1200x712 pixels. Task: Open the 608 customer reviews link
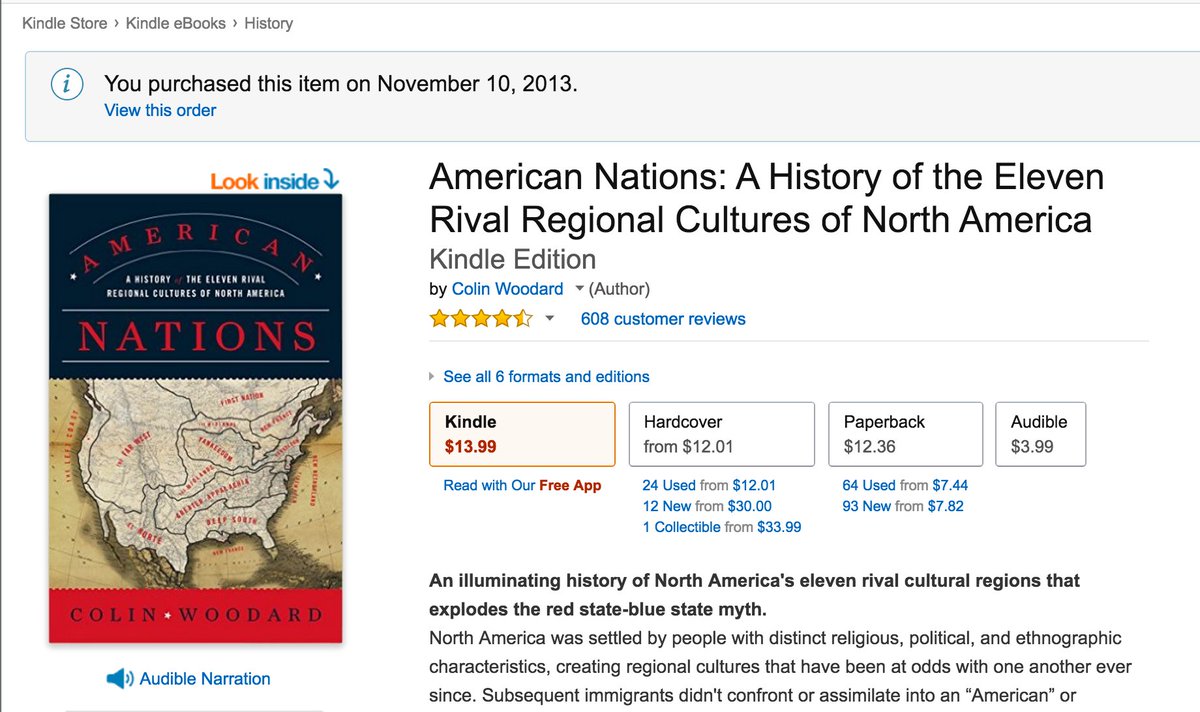click(x=663, y=319)
